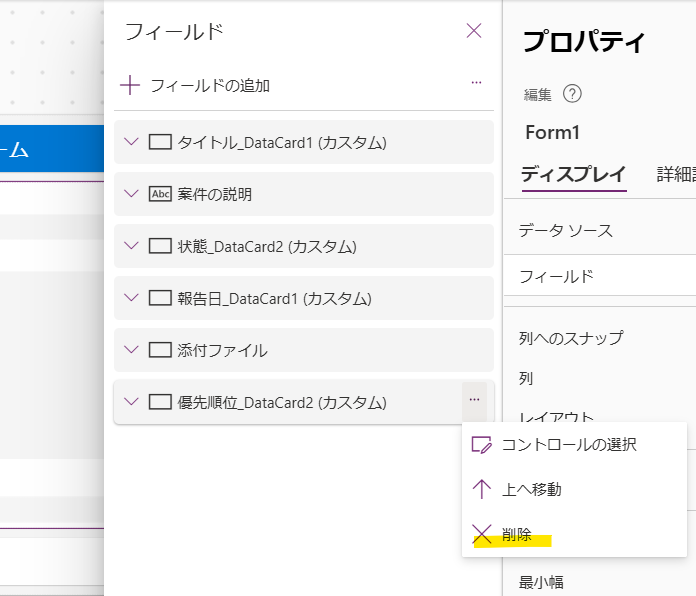Expand the タイトル_DataCard1 chevron

pos(131,142)
